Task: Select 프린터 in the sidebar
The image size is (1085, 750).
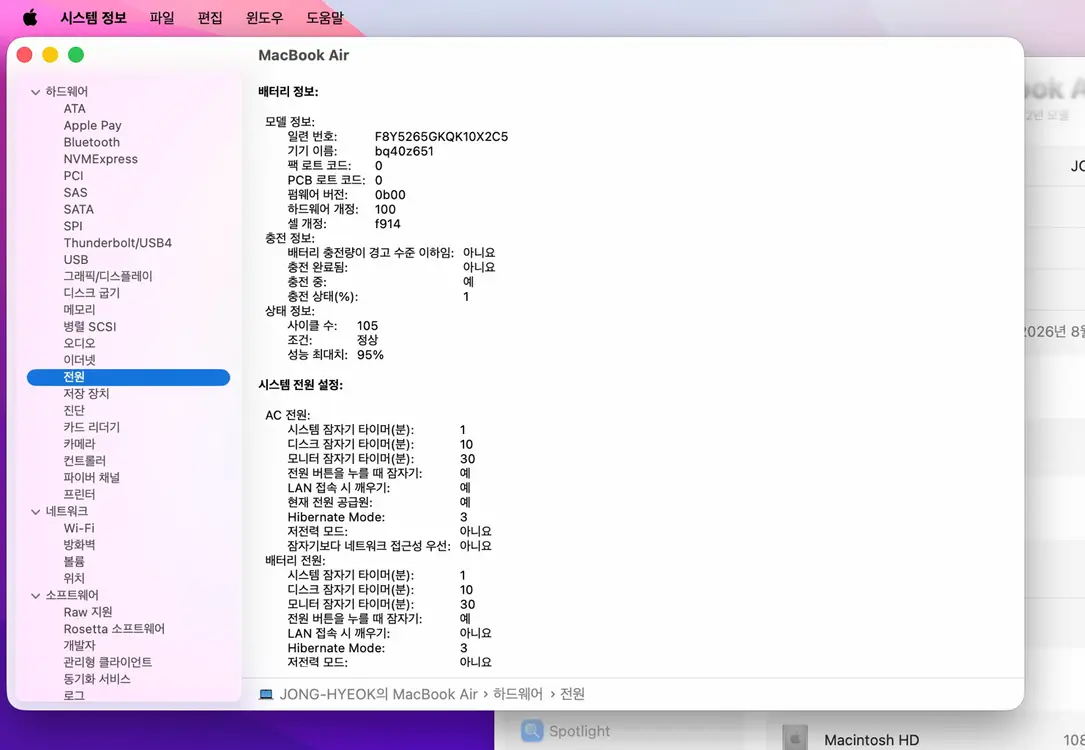Action: 80,494
